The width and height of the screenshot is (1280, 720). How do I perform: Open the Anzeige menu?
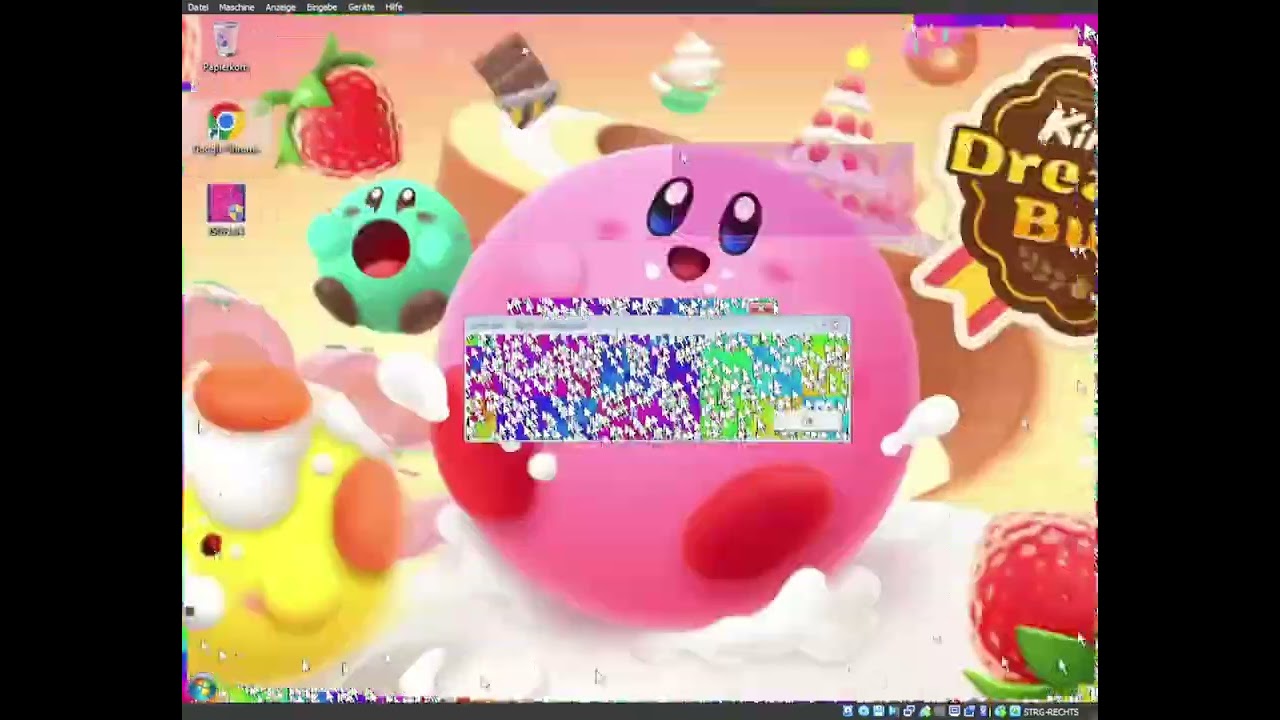pyautogui.click(x=280, y=7)
